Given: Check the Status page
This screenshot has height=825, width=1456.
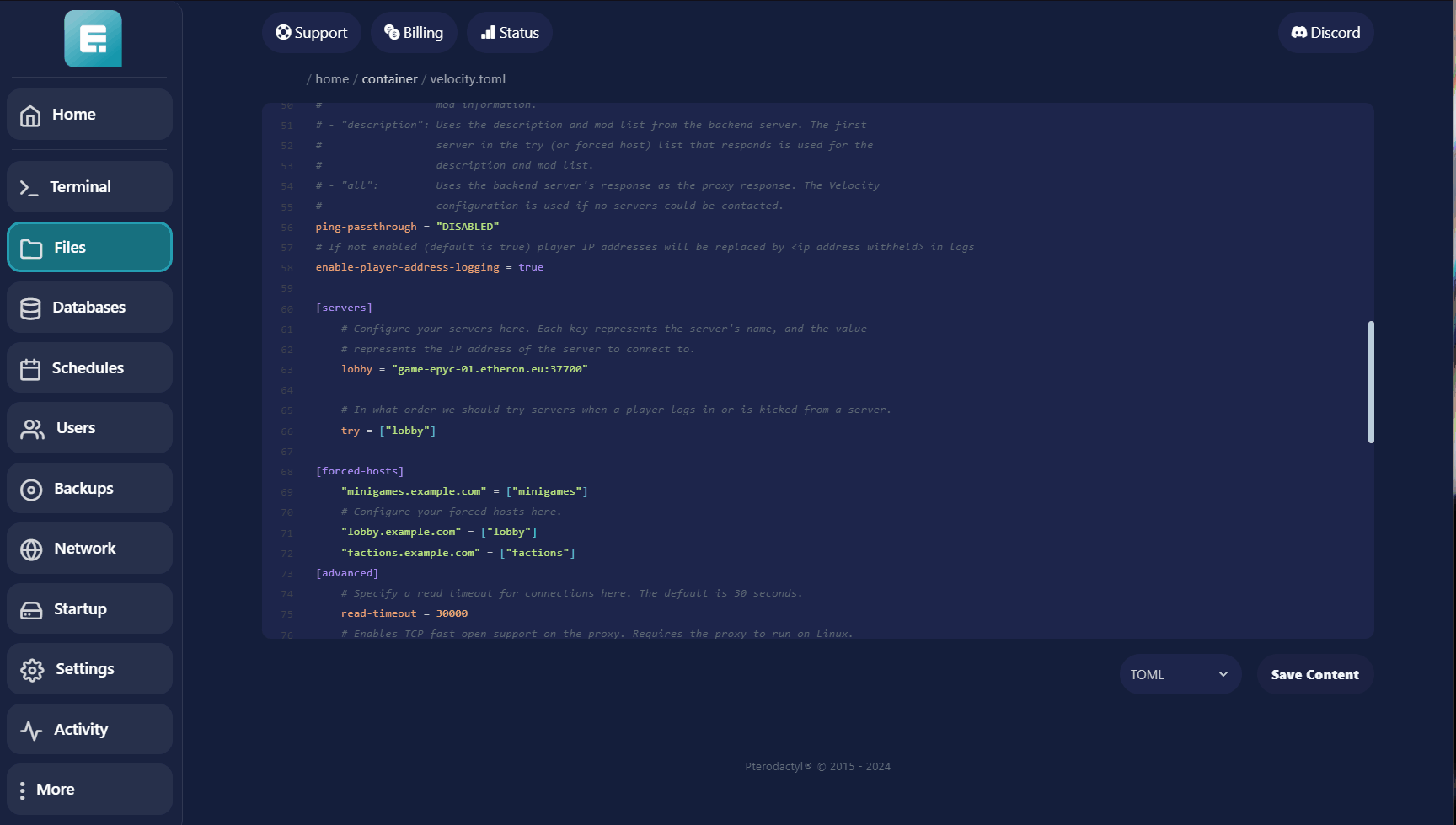Looking at the screenshot, I should click(510, 33).
